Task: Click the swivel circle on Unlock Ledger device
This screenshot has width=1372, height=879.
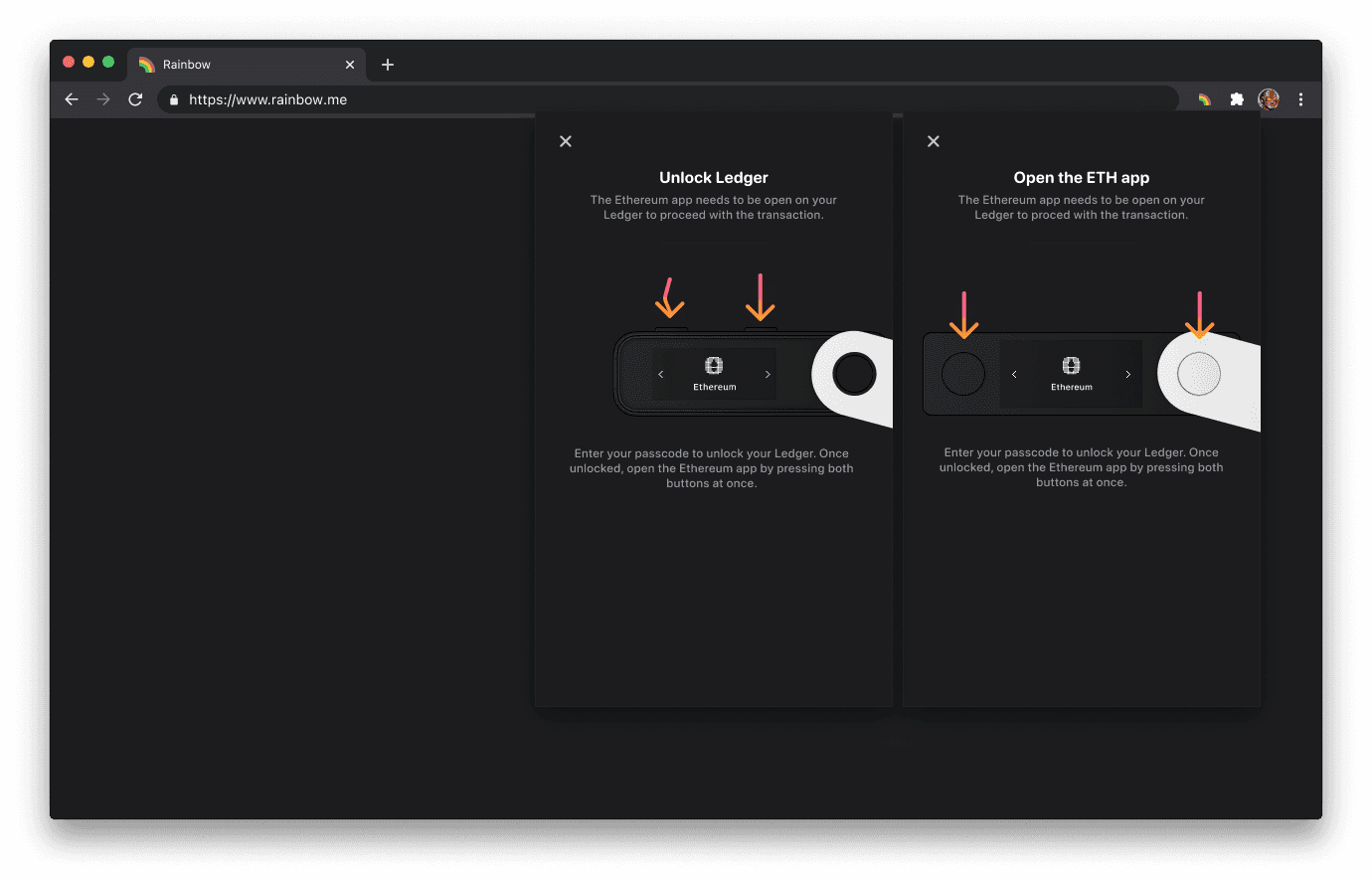Action: [x=854, y=374]
